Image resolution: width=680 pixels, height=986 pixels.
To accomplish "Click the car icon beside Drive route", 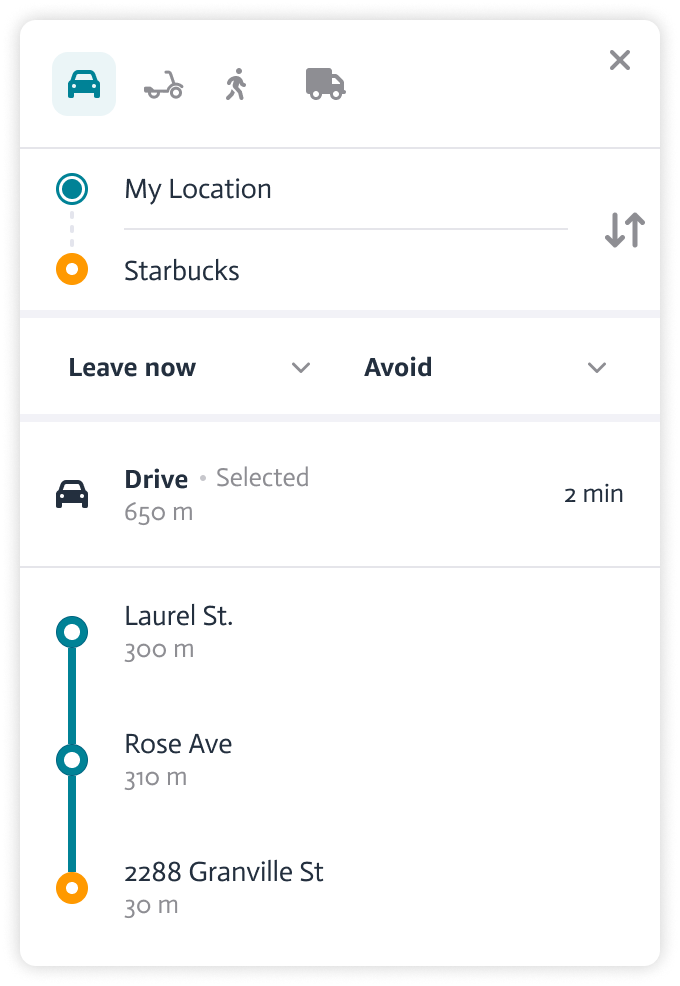I will pyautogui.click(x=72, y=492).
